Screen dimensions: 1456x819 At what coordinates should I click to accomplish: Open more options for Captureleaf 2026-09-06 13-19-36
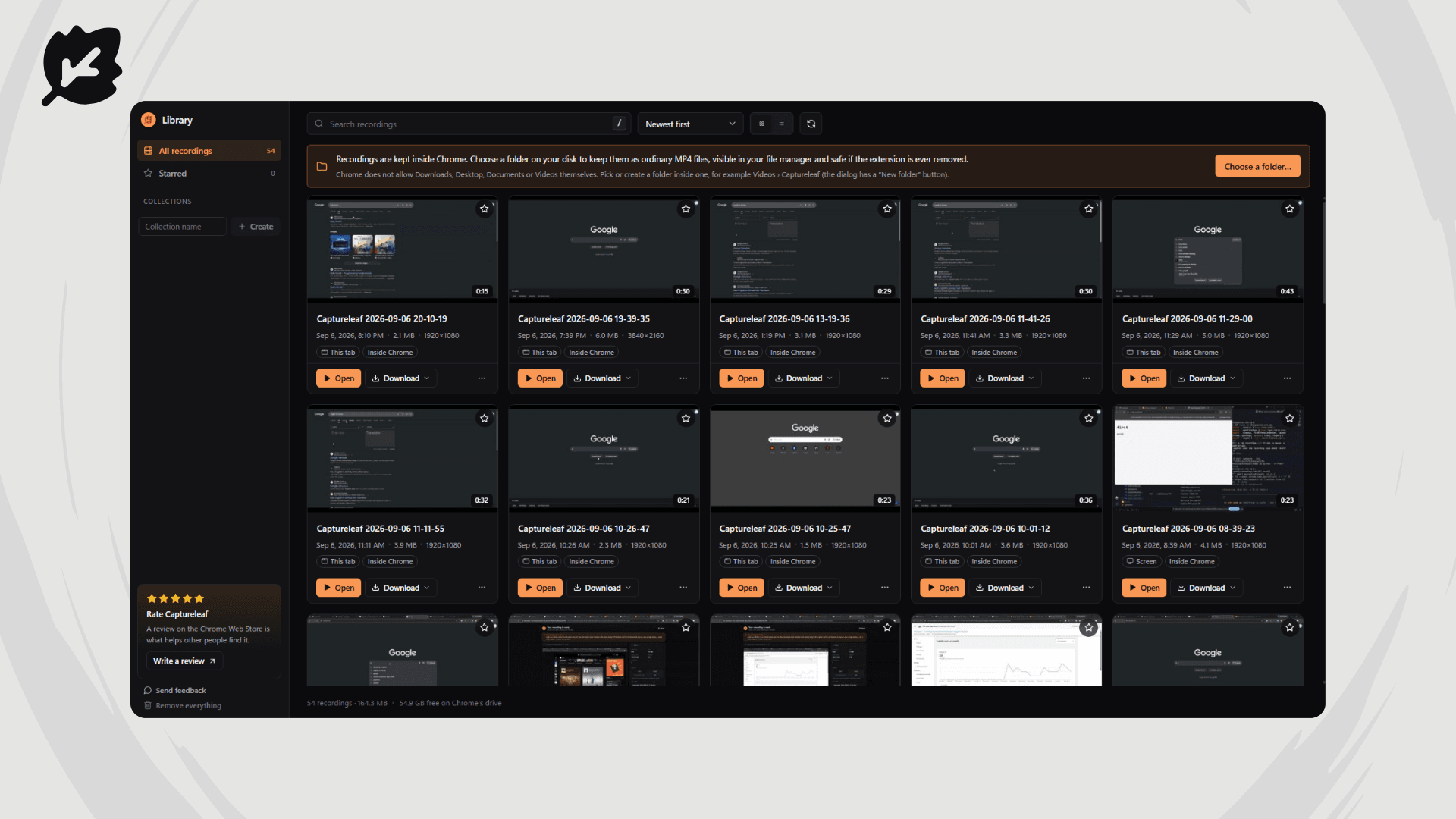[x=885, y=378]
